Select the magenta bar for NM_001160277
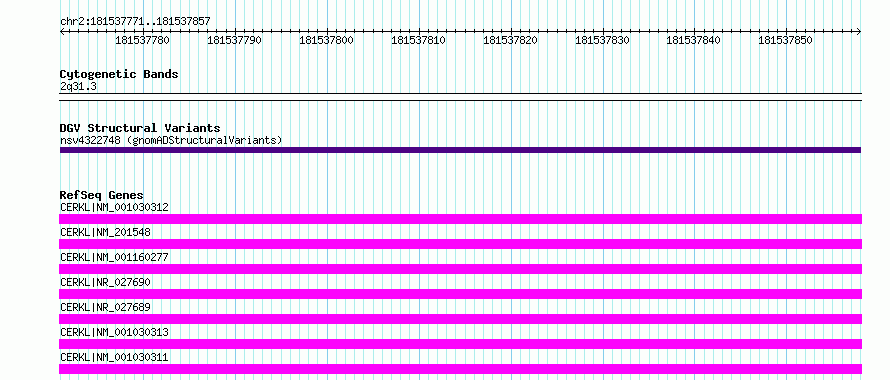Image resolution: width=890 pixels, height=380 pixels. click(460, 269)
